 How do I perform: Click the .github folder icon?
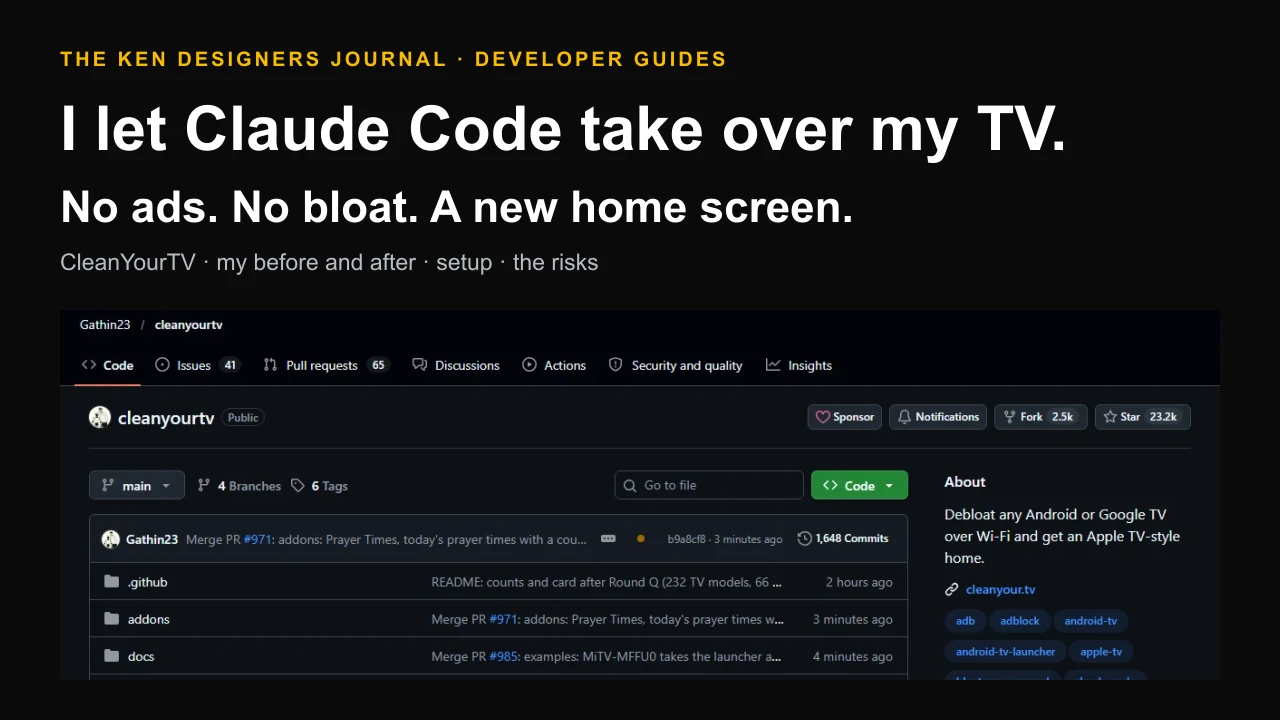point(111,582)
